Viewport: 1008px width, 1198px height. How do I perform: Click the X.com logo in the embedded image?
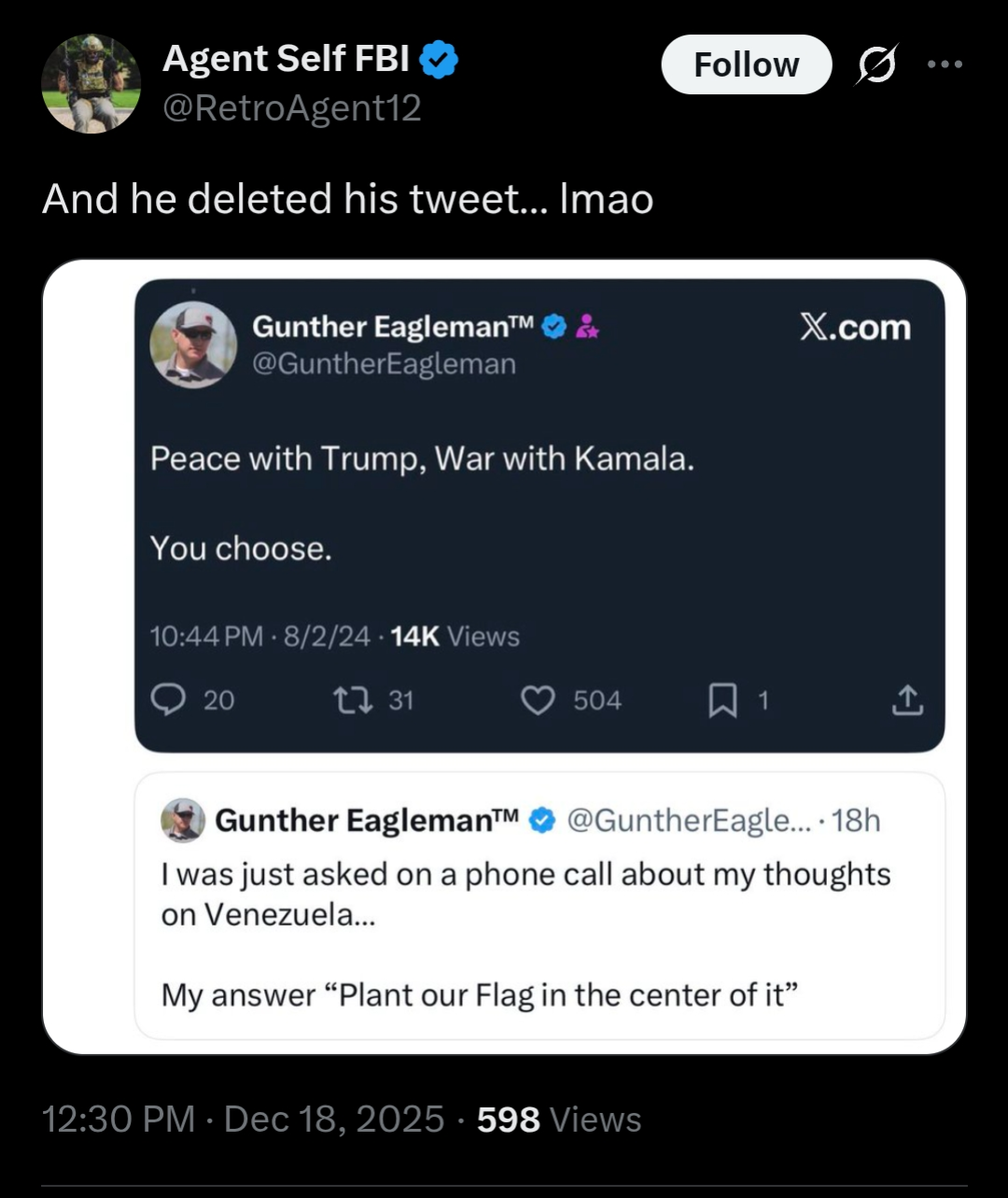854,327
